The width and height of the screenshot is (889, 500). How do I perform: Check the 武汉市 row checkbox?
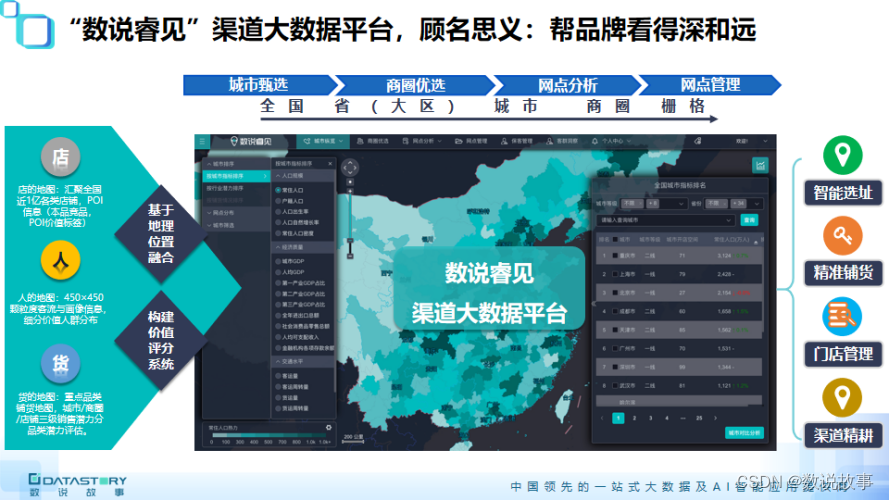[615, 385]
